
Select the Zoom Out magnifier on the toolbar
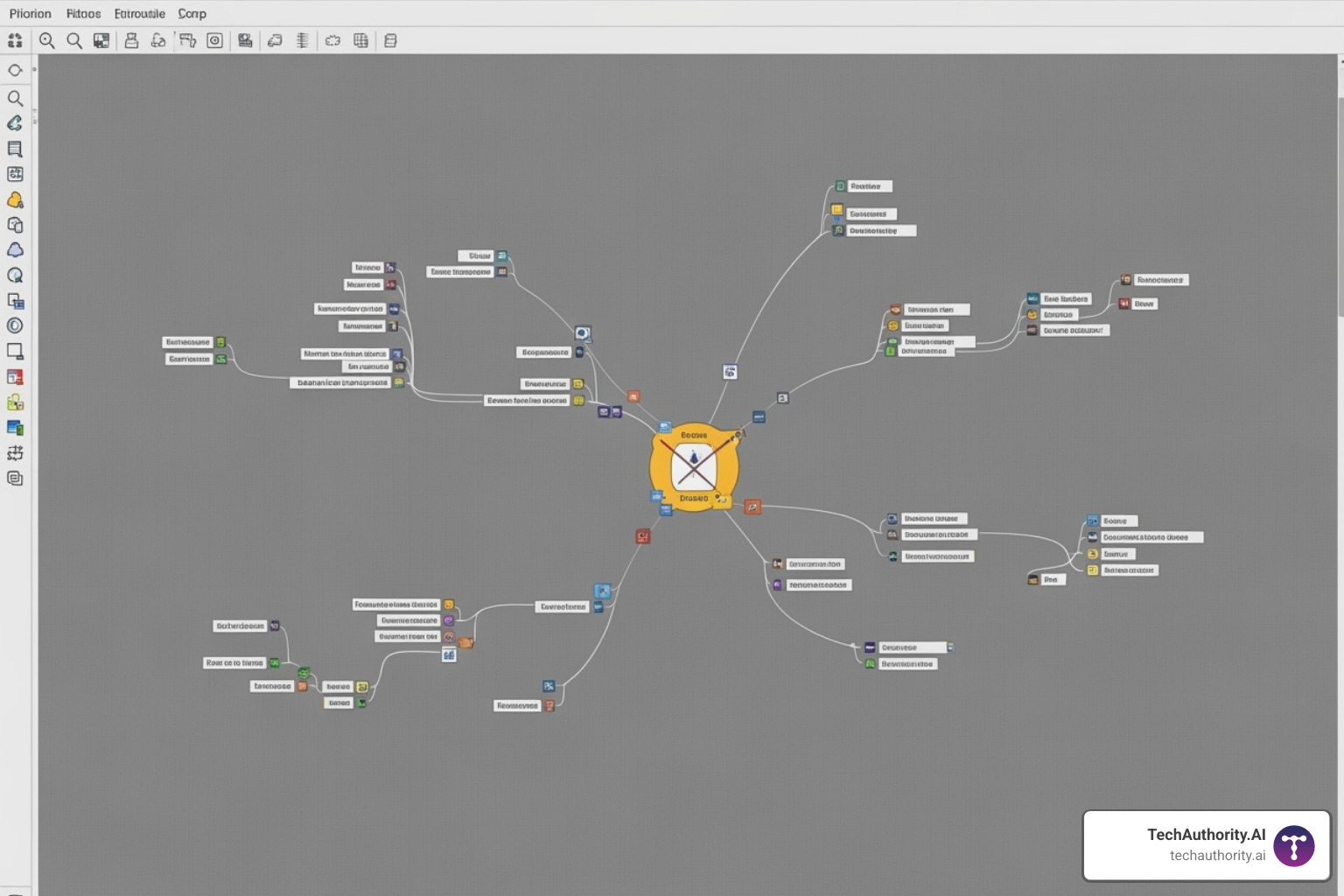(x=74, y=40)
